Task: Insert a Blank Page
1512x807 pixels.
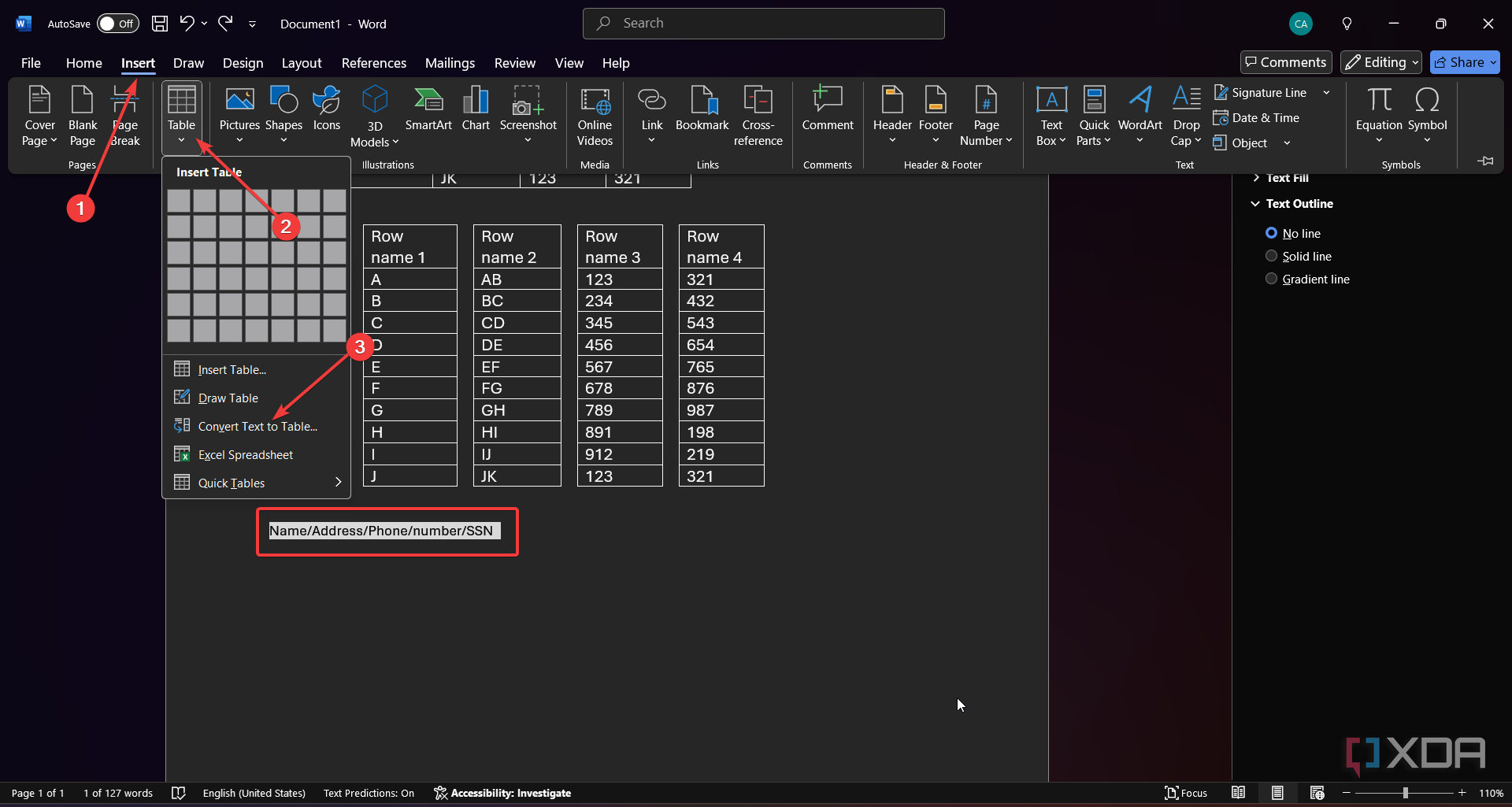Action: [x=83, y=117]
